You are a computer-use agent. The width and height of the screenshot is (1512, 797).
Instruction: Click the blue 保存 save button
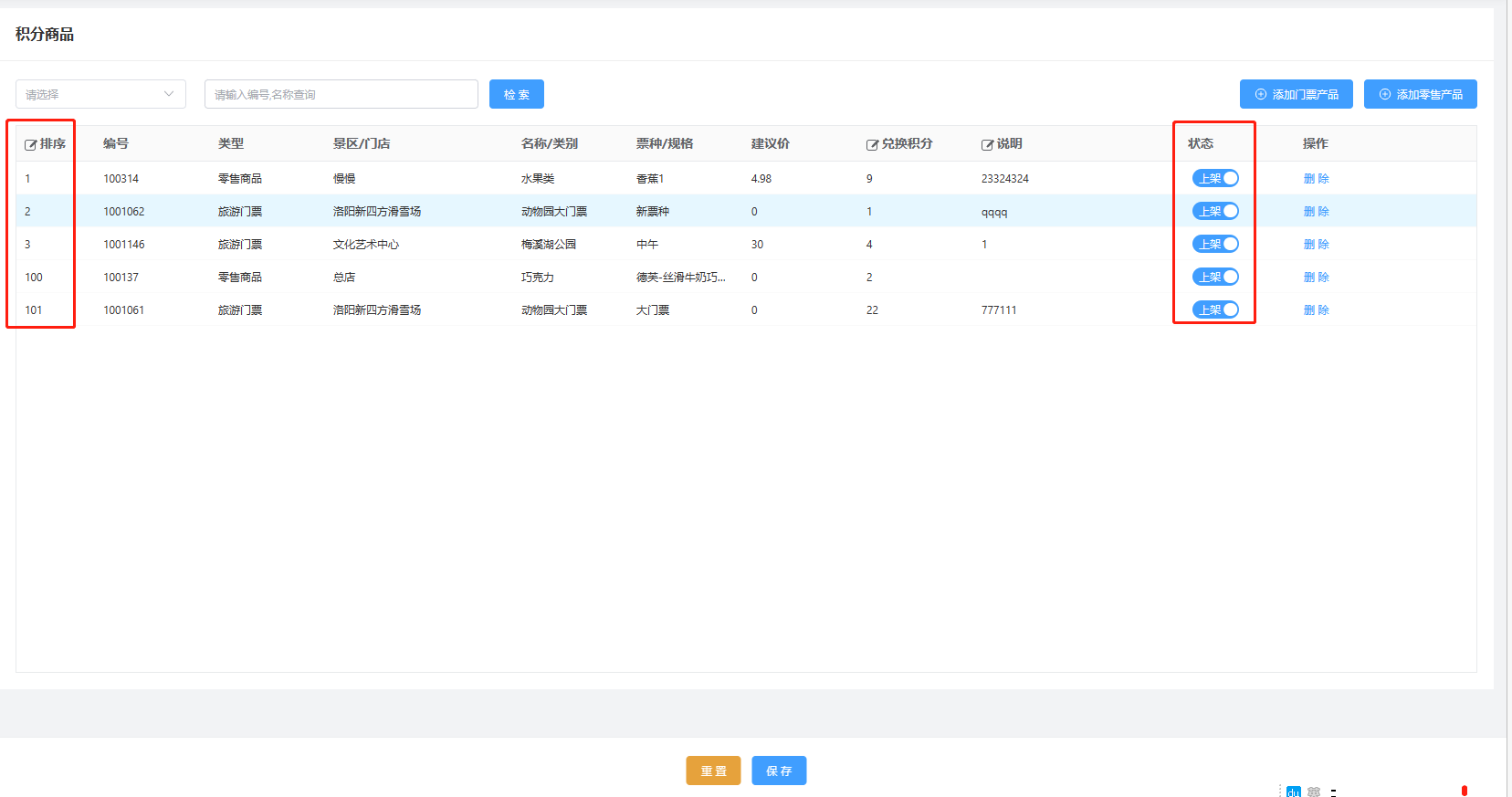(779, 771)
